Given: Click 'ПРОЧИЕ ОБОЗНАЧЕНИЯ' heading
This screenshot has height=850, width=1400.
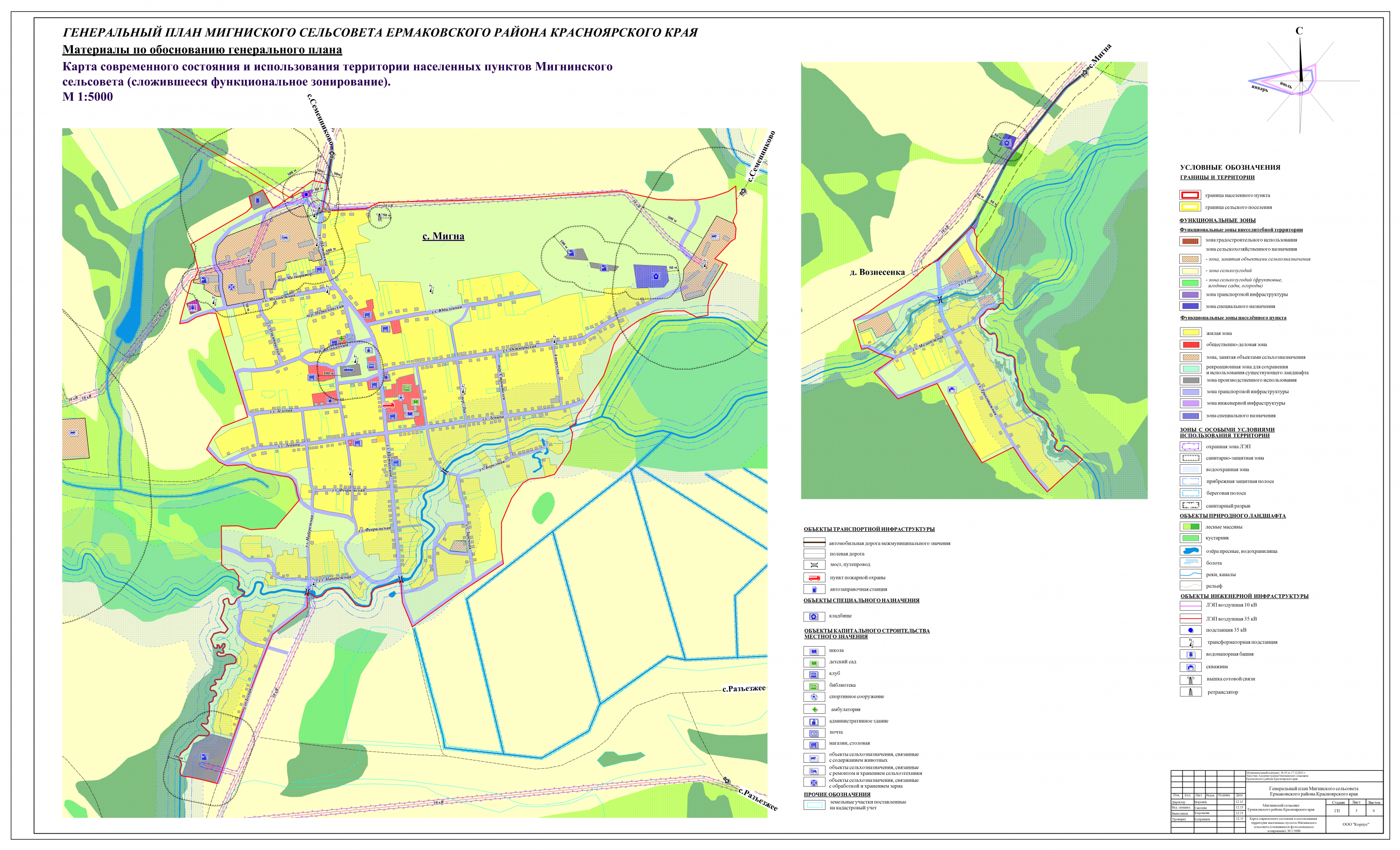Looking at the screenshot, I should tap(837, 795).
